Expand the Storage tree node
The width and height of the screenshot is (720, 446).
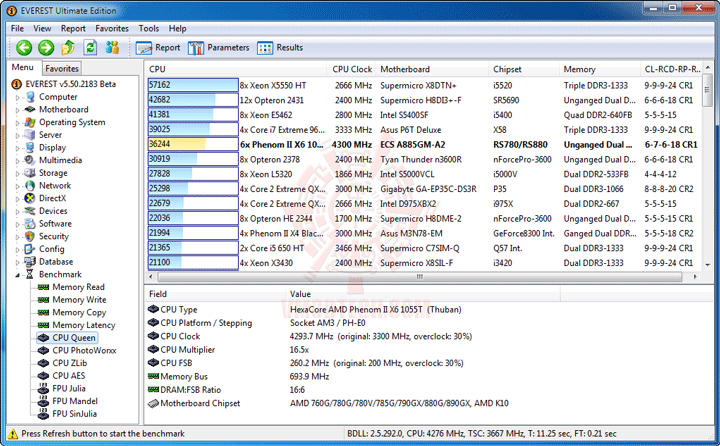(17, 173)
